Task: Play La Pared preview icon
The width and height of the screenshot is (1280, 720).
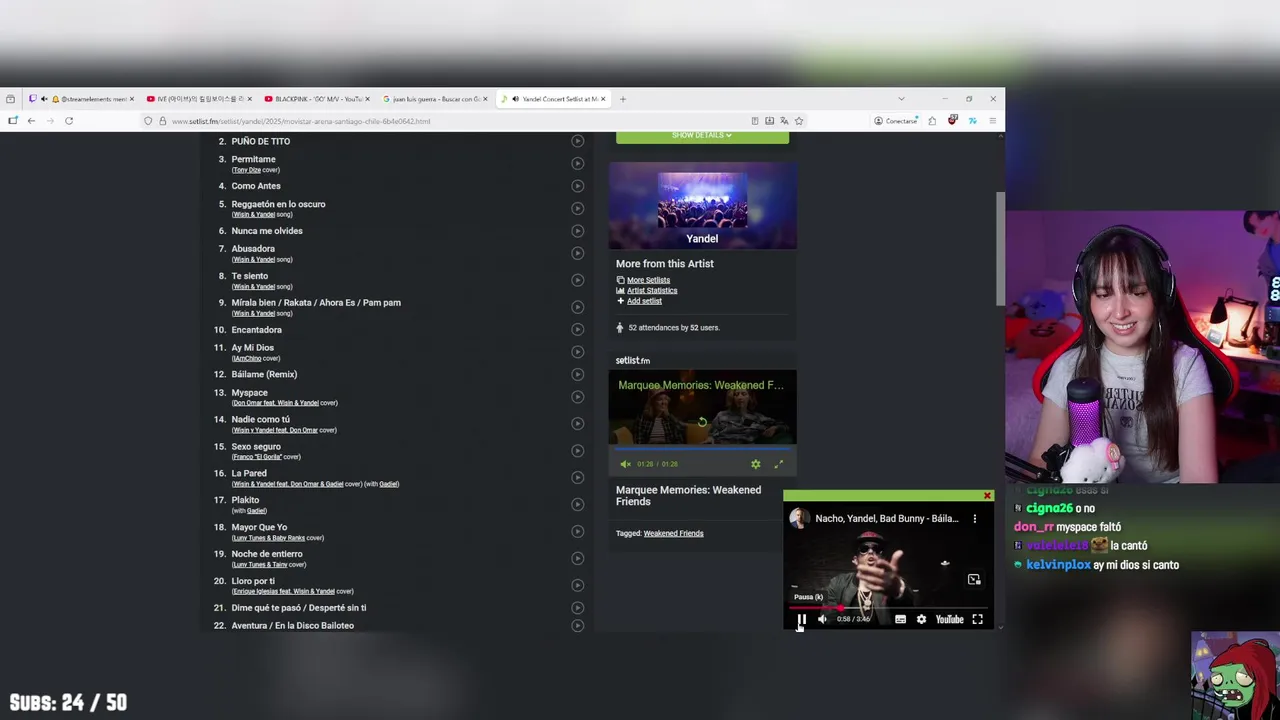Action: coord(577,478)
